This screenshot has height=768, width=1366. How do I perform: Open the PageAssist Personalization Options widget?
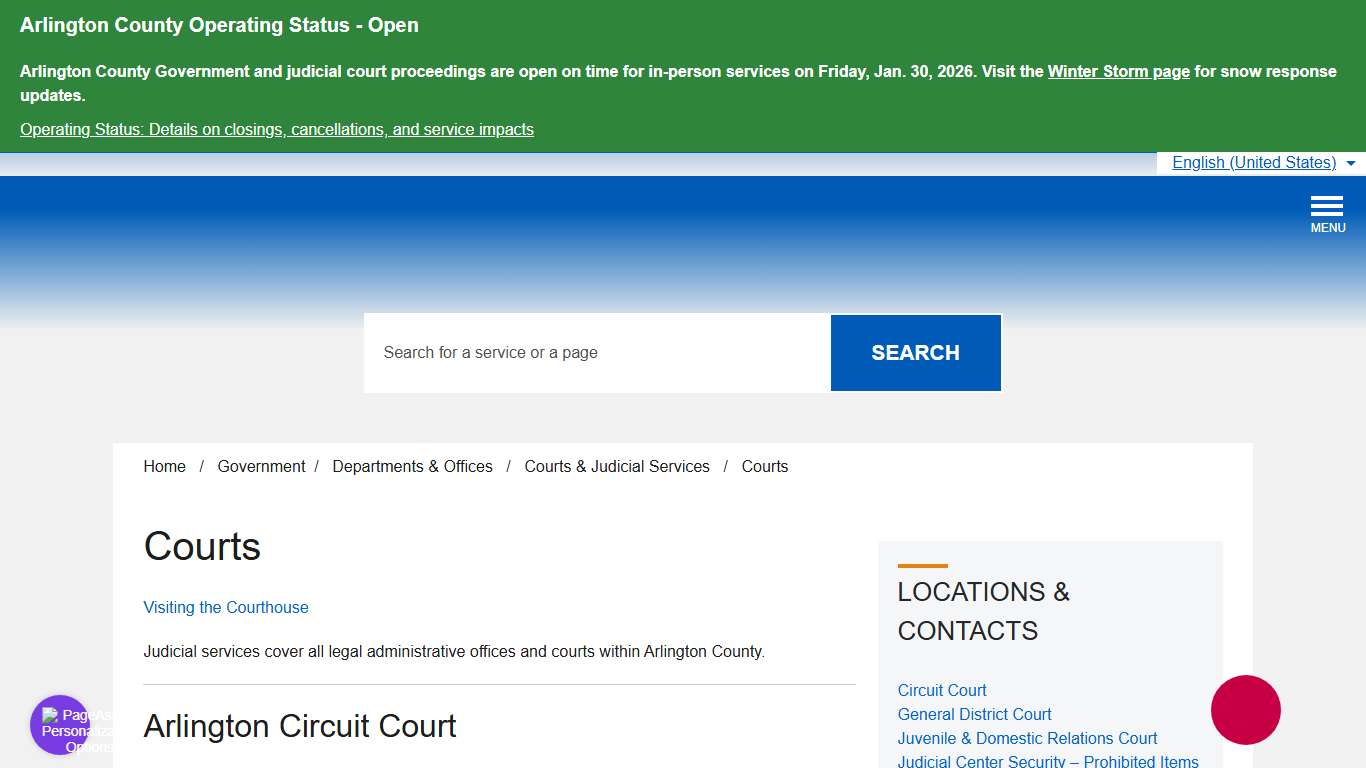point(59,723)
